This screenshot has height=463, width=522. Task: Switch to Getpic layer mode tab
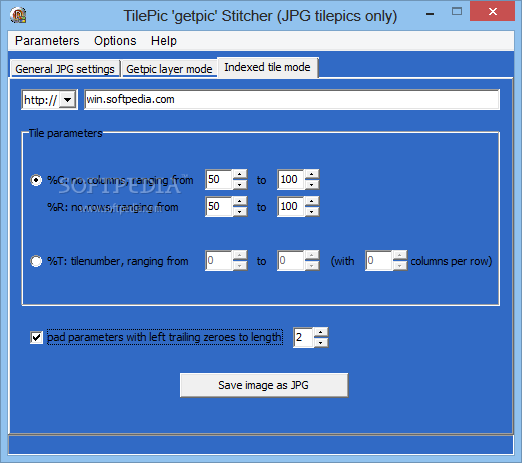click(x=169, y=69)
